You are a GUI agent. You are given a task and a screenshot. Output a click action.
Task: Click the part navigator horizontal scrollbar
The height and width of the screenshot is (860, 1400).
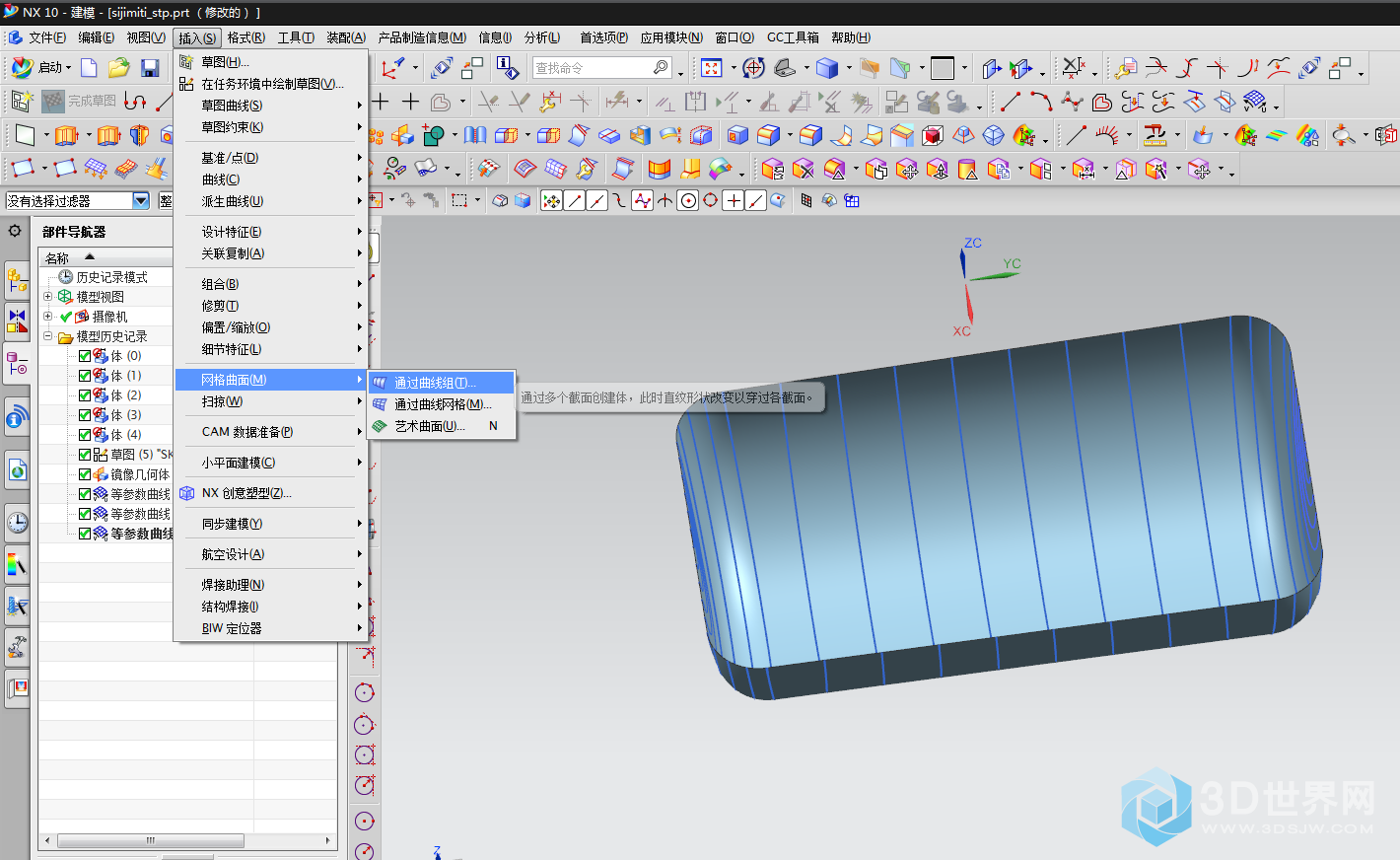[x=150, y=841]
